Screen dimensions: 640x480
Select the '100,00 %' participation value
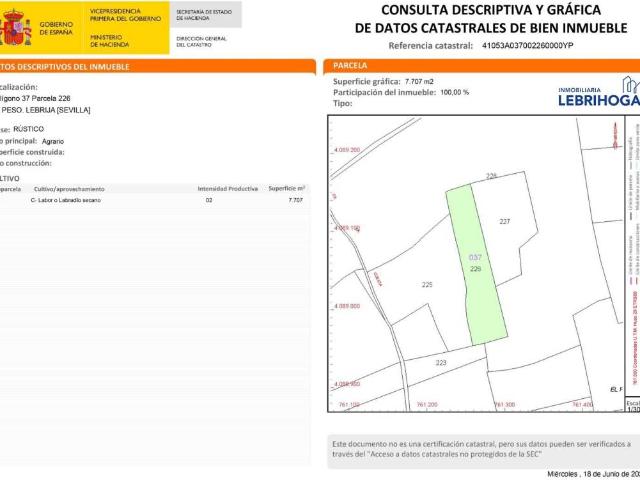click(455, 93)
